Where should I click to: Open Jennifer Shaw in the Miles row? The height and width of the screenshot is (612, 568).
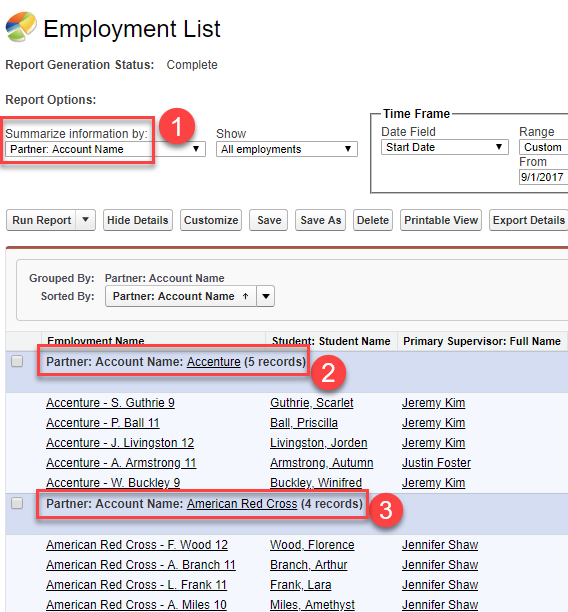click(440, 605)
